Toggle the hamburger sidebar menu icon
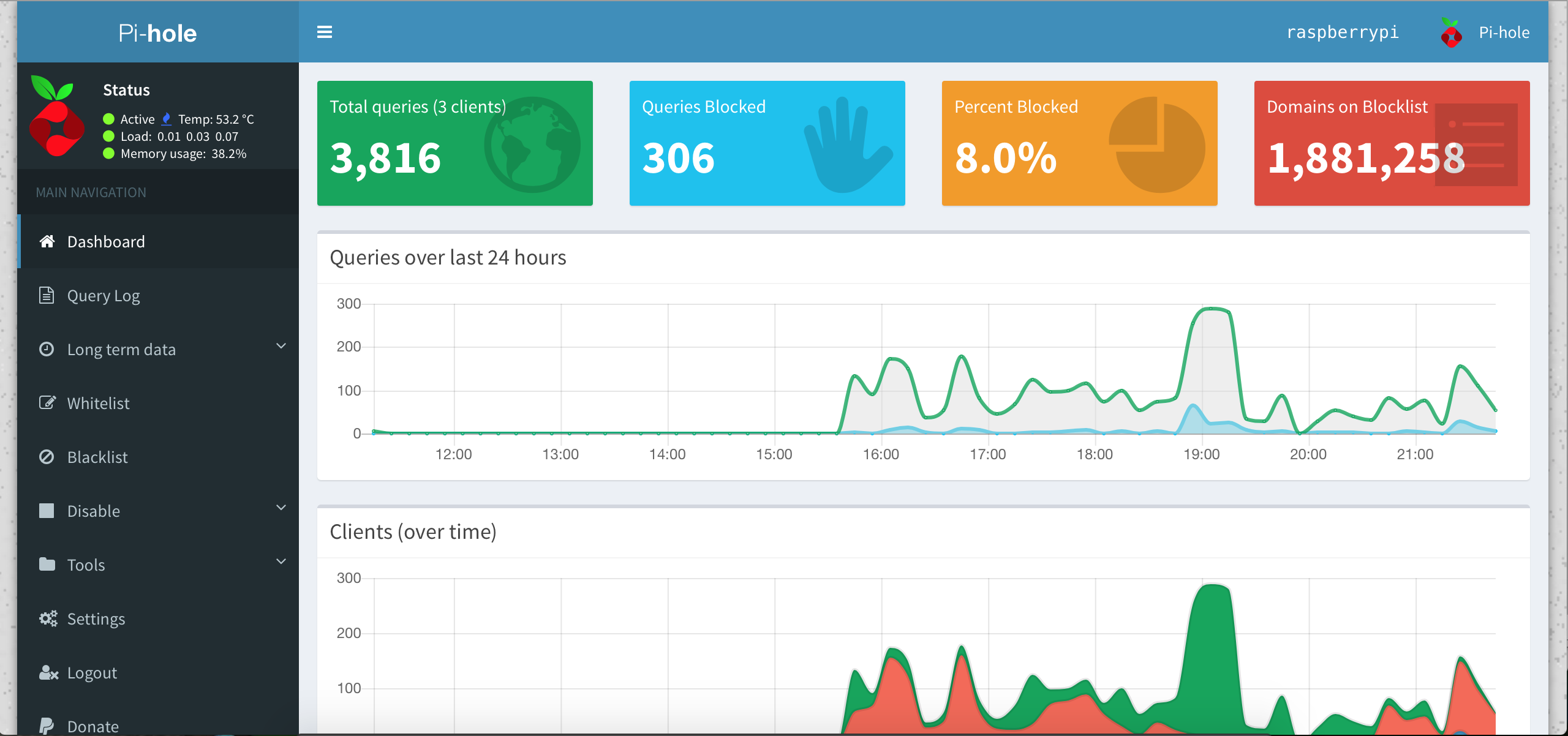 tap(324, 32)
